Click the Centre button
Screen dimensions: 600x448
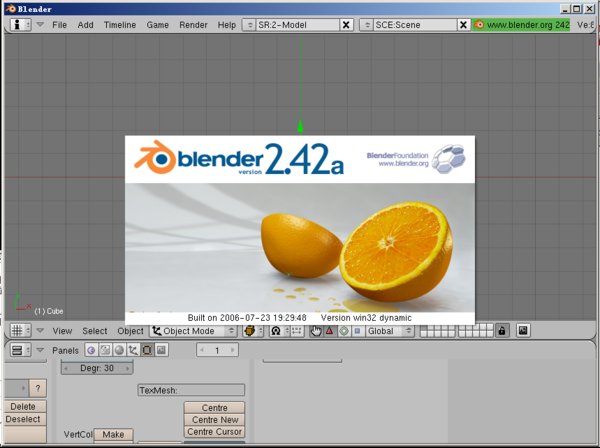click(214, 408)
